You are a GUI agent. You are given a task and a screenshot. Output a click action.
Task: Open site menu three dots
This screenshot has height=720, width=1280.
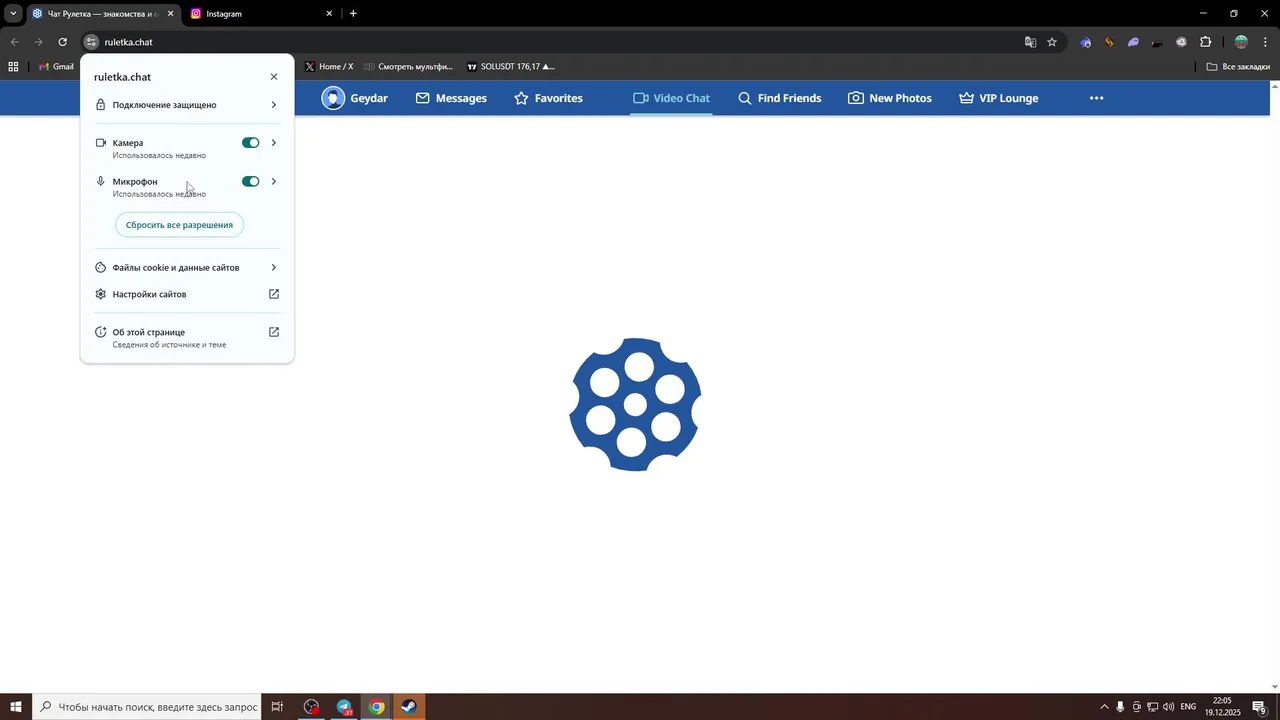(1096, 98)
